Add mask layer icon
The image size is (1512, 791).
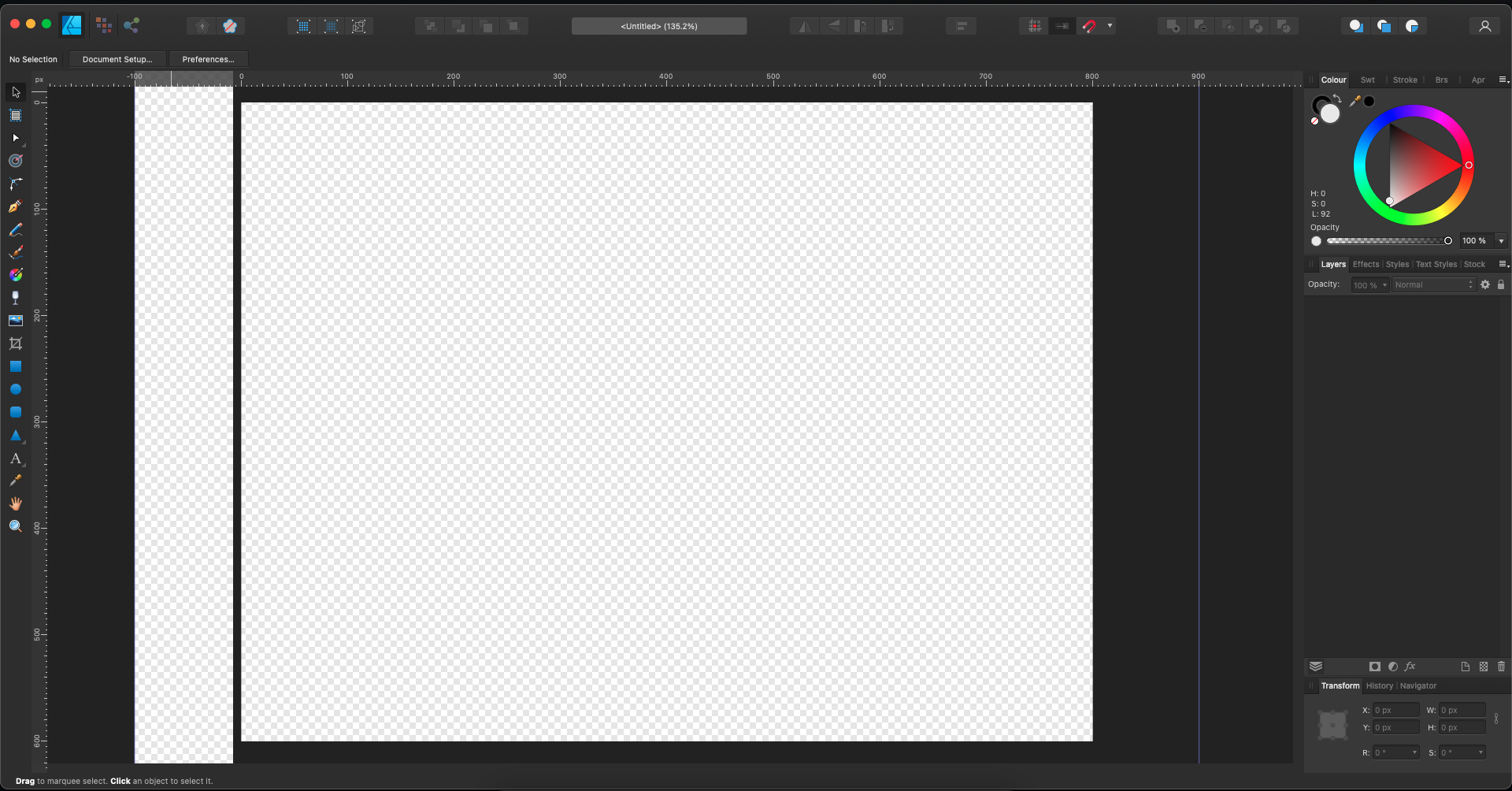pyautogui.click(x=1375, y=667)
